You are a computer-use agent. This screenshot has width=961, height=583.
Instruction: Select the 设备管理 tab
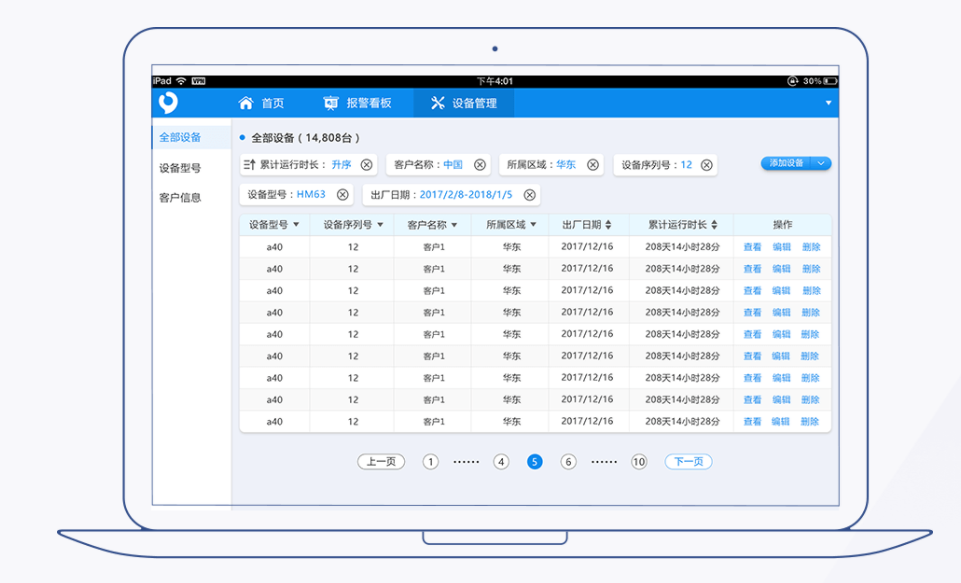[x=464, y=103]
